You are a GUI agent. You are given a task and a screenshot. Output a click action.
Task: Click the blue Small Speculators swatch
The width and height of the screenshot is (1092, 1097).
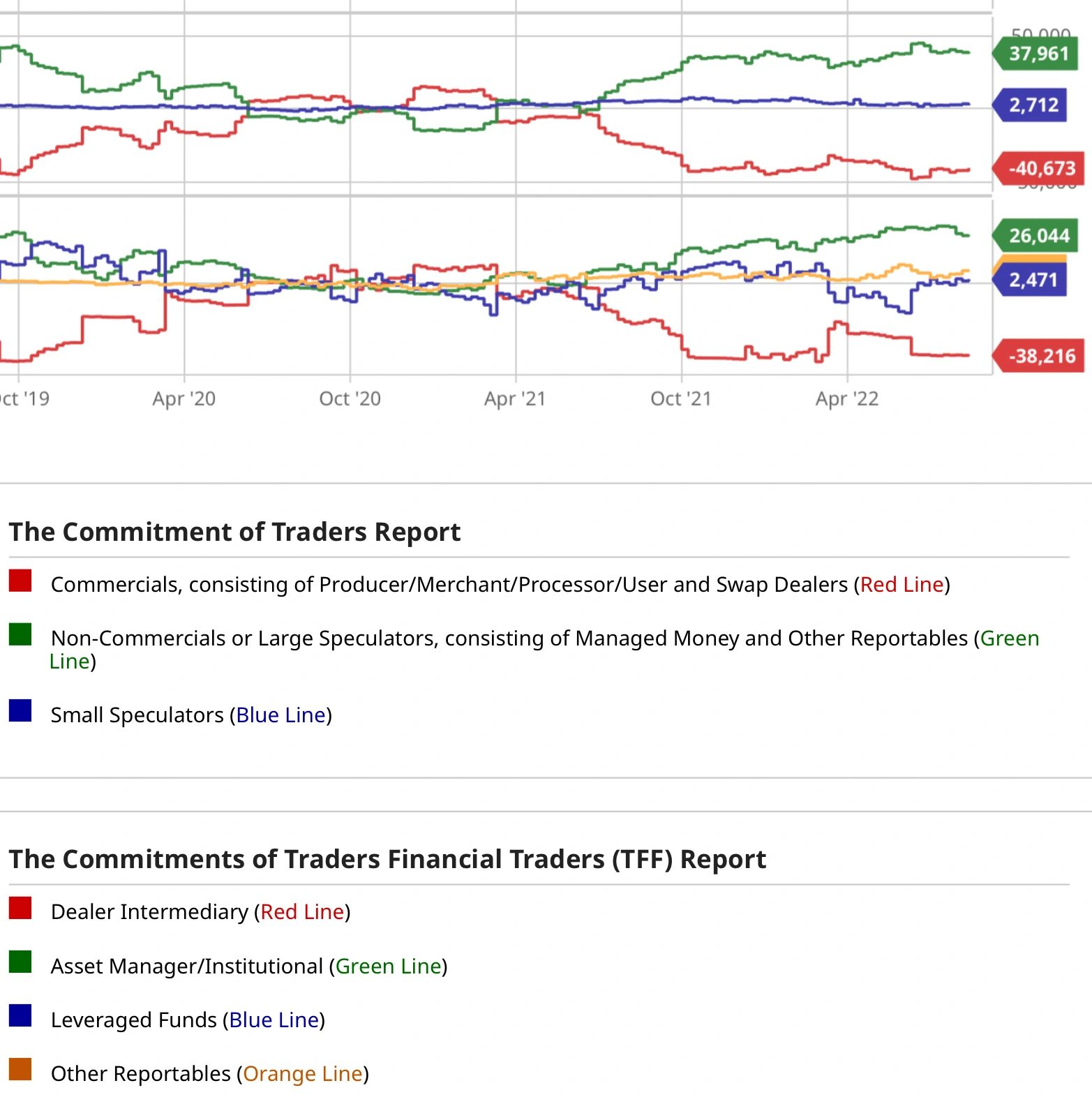[x=20, y=710]
